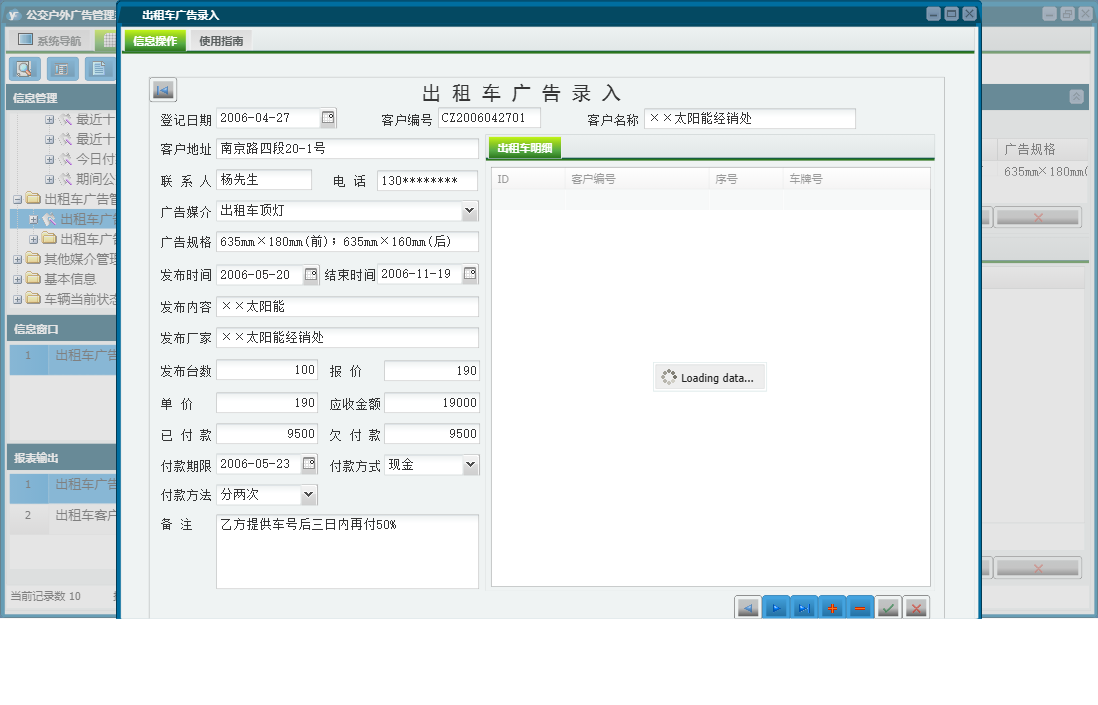This screenshot has width=1098, height=705.
Task: Click the 客户名称 input field
Action: [749, 118]
